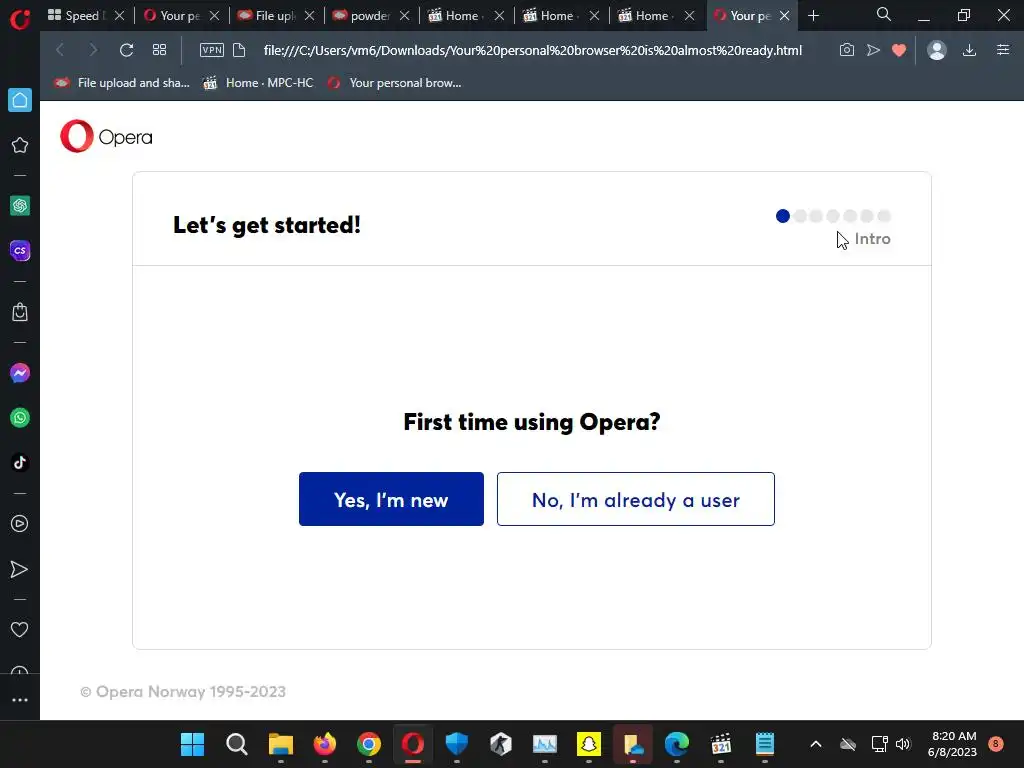Close the powder tab
The height and width of the screenshot is (768, 1024).
404,16
